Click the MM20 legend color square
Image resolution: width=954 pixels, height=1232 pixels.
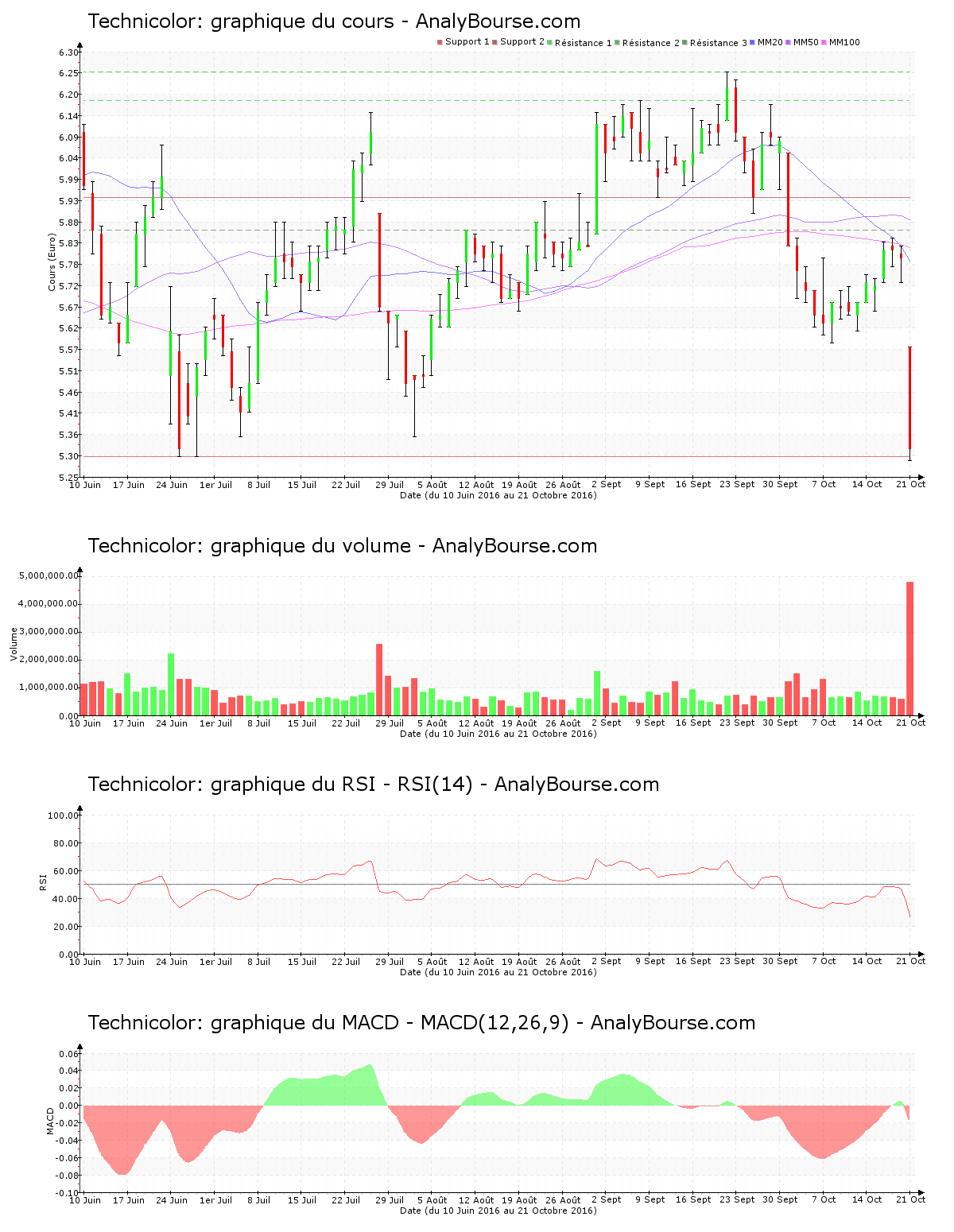click(752, 42)
